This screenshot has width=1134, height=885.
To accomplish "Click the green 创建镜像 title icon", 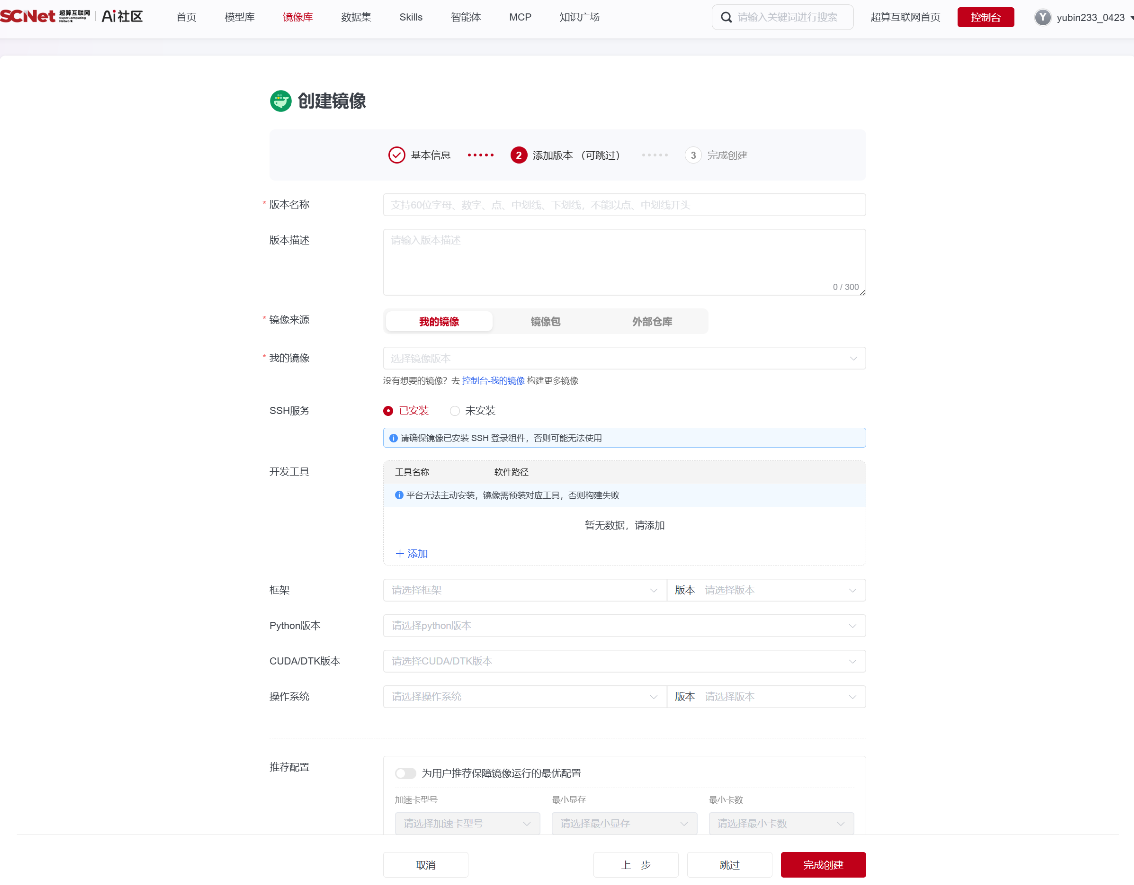I will click(281, 101).
